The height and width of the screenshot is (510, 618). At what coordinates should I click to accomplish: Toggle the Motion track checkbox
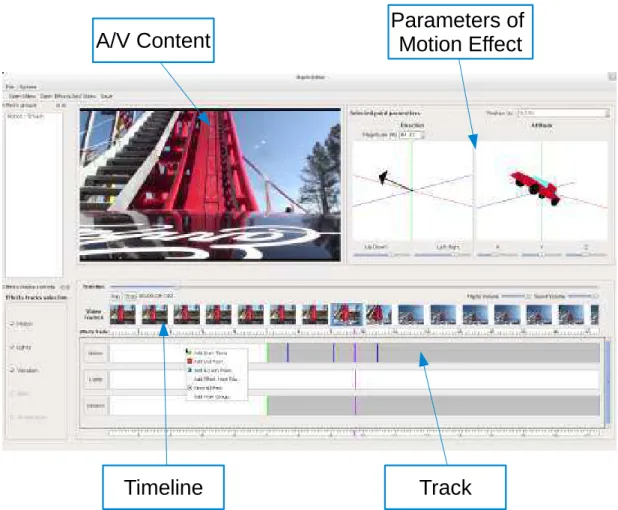point(12,324)
